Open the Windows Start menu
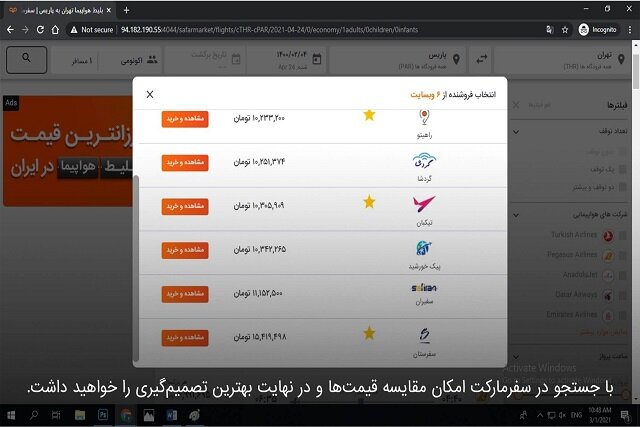Screen dimensions: 640x427 pos(11,415)
